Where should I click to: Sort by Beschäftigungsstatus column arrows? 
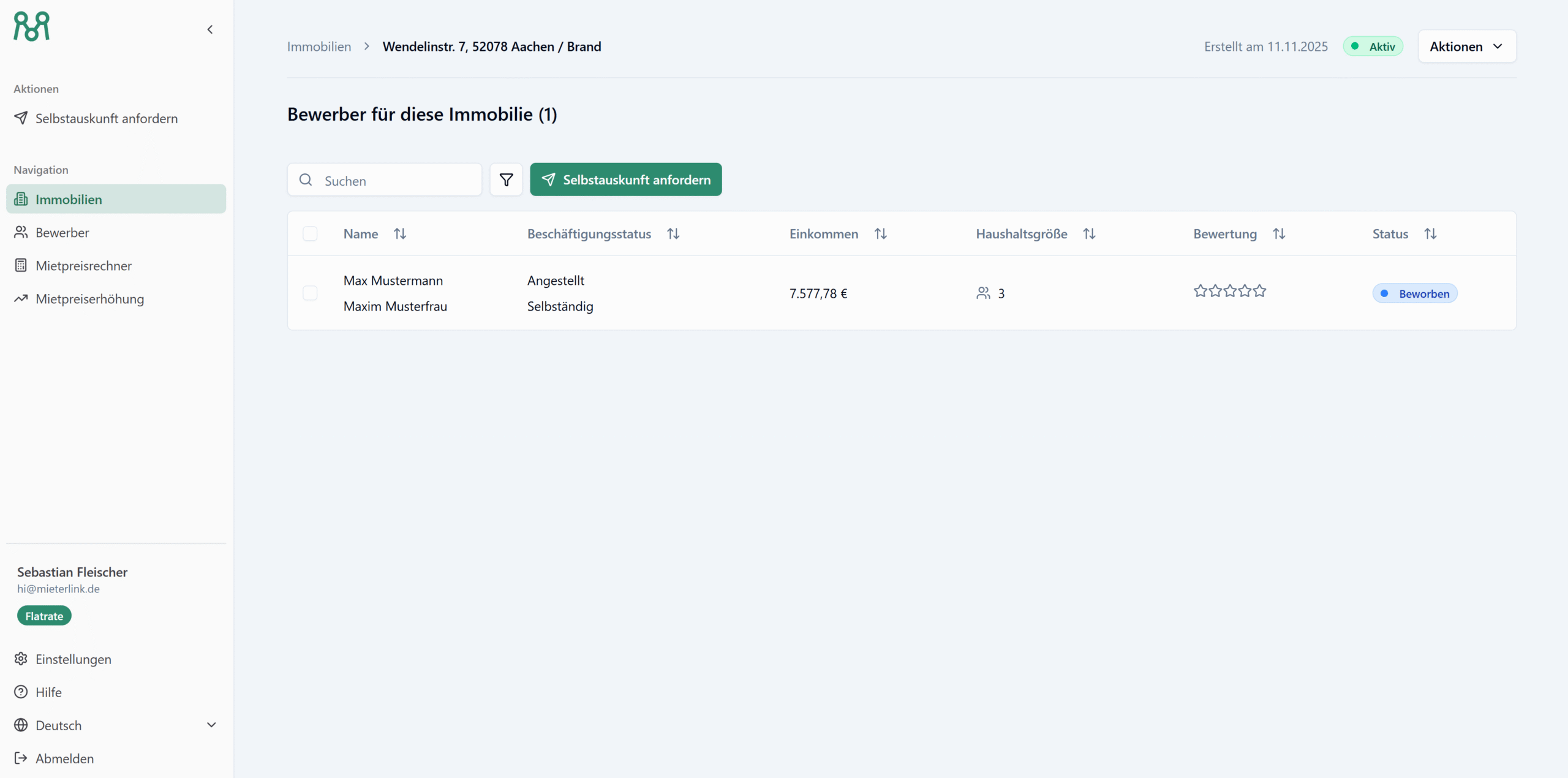[673, 234]
